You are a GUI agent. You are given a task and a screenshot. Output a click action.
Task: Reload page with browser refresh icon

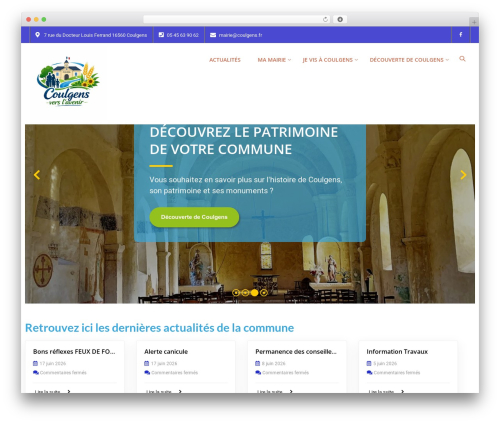tap(325, 19)
